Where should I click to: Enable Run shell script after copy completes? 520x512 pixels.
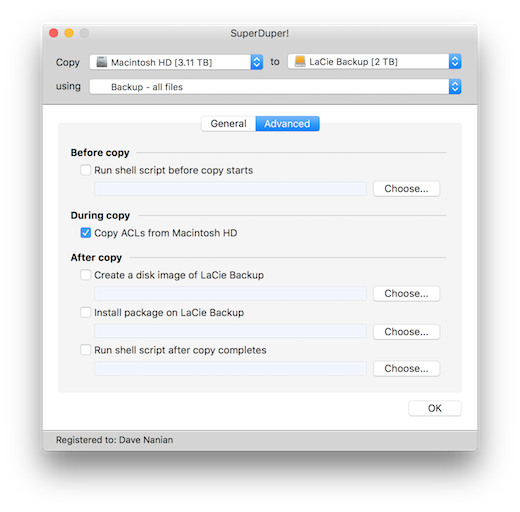(86, 350)
